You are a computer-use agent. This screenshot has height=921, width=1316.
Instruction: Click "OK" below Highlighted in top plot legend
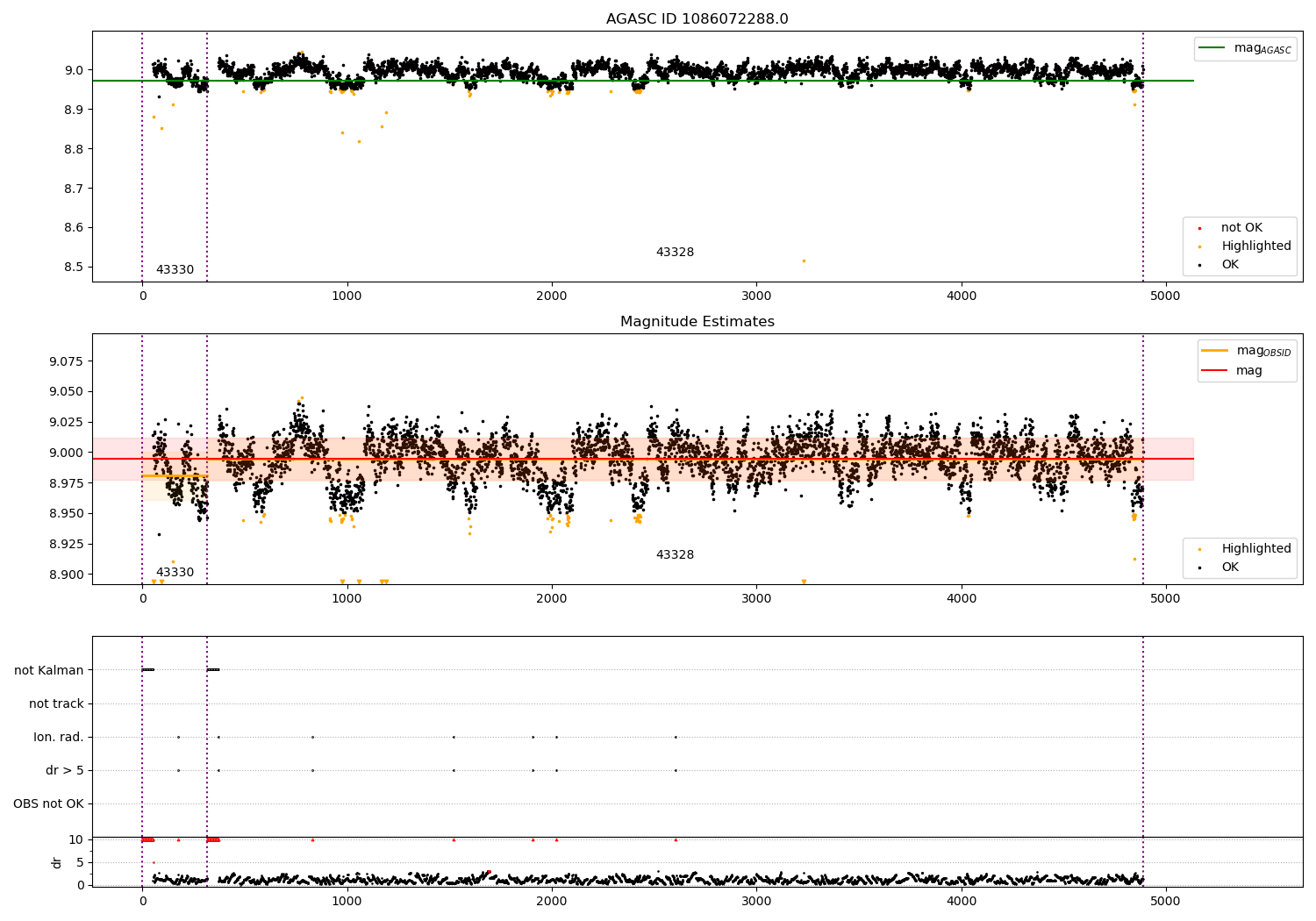pyautogui.click(x=1230, y=265)
